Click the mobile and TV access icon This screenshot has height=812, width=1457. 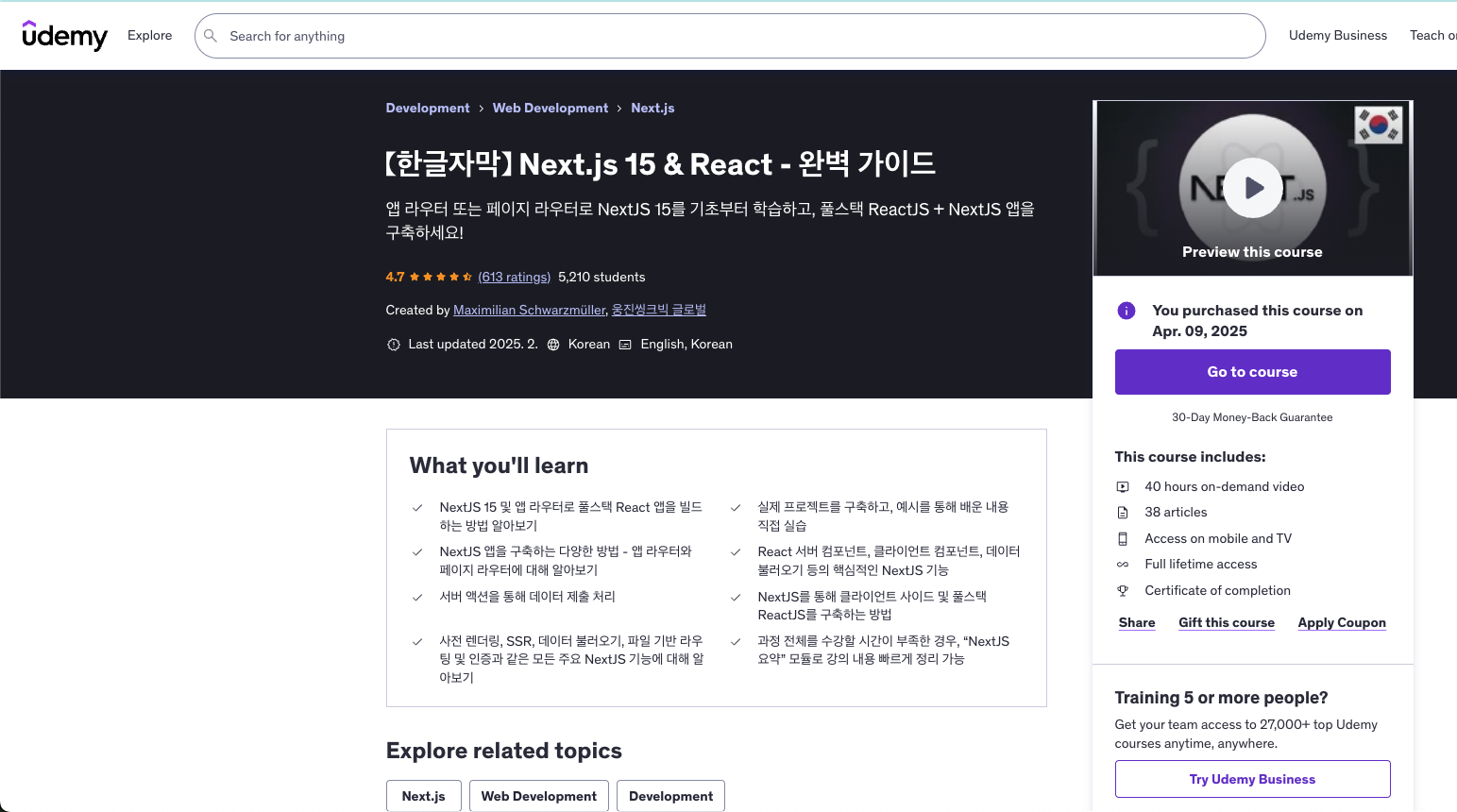(1123, 538)
